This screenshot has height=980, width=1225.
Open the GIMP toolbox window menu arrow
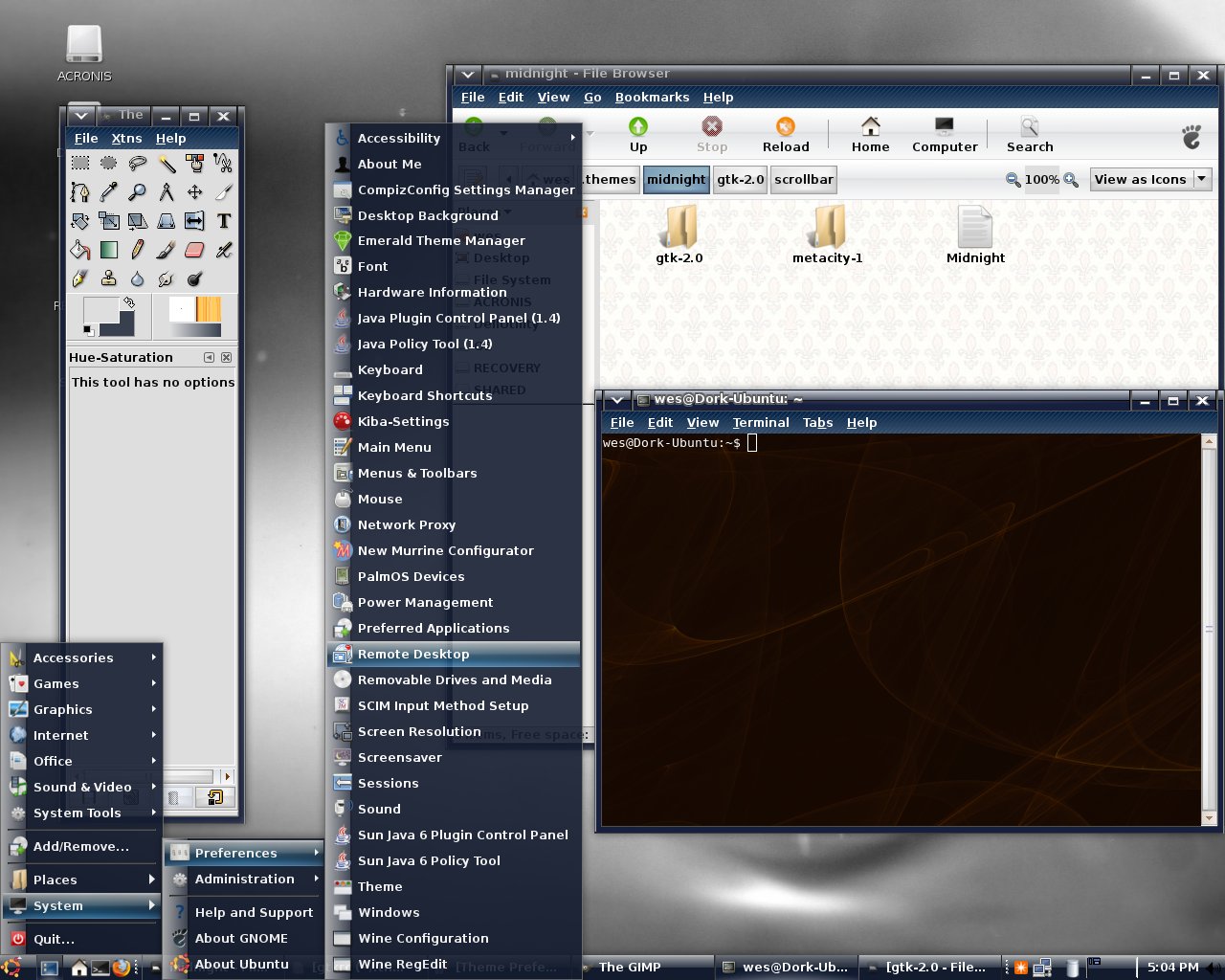[82, 116]
